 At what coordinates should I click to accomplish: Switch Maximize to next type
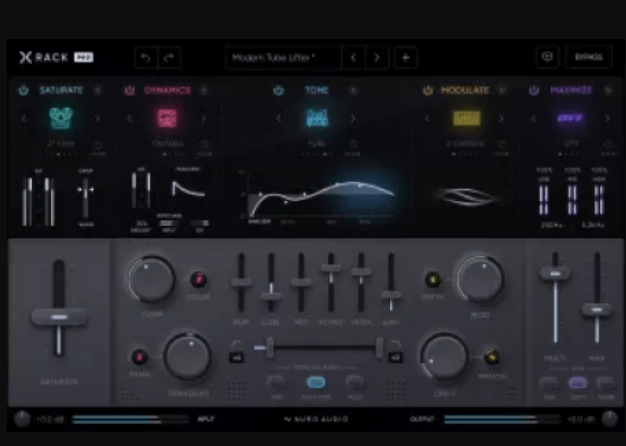click(607, 119)
